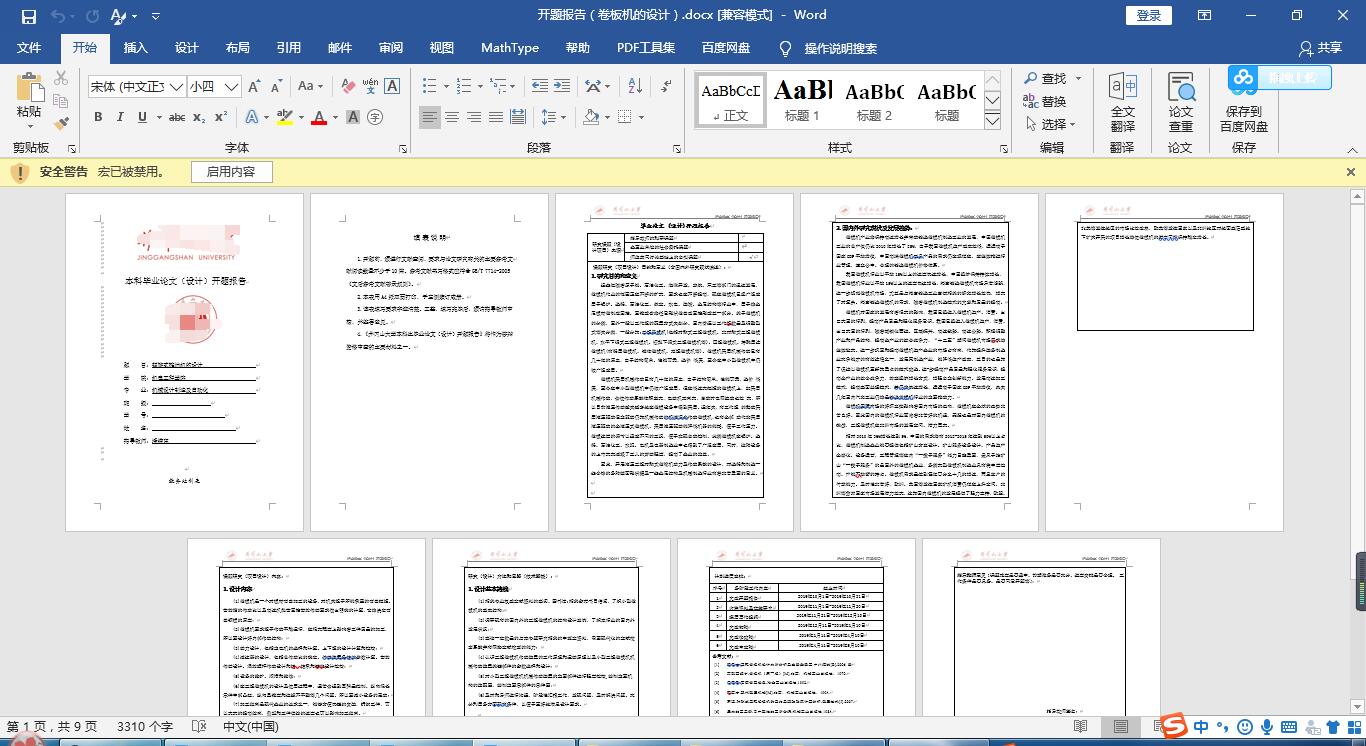Center-align the paragraph
This screenshot has width=1366, height=746.
point(452,117)
